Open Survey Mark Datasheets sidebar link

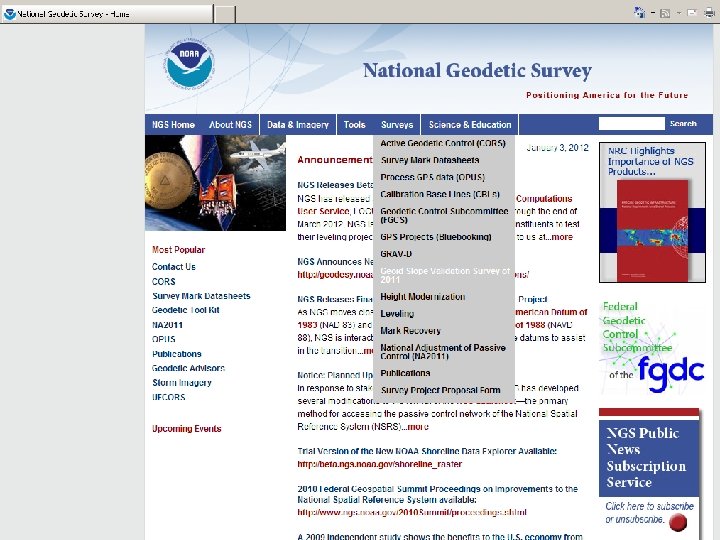pyautogui.click(x=201, y=296)
